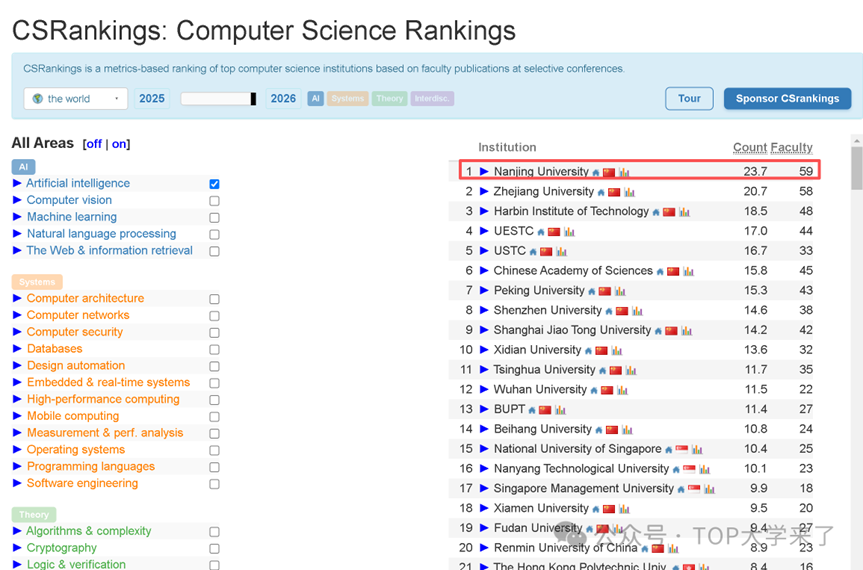Screen dimensions: 863x570
Task: Open Harbin Institute of Technology home icon
Action: (656, 212)
